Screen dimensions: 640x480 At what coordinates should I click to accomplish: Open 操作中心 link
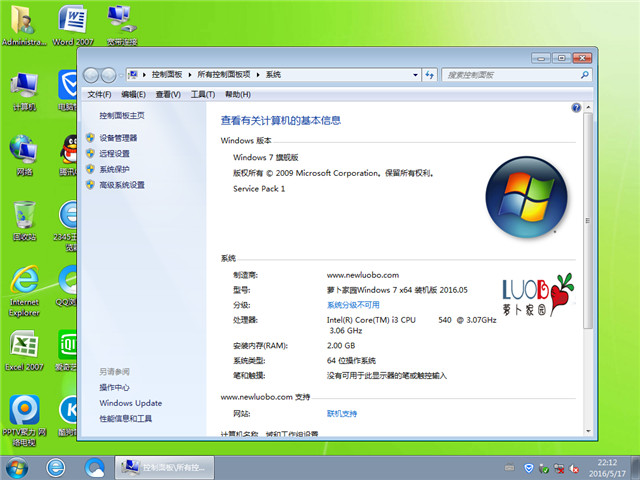[x=114, y=387]
